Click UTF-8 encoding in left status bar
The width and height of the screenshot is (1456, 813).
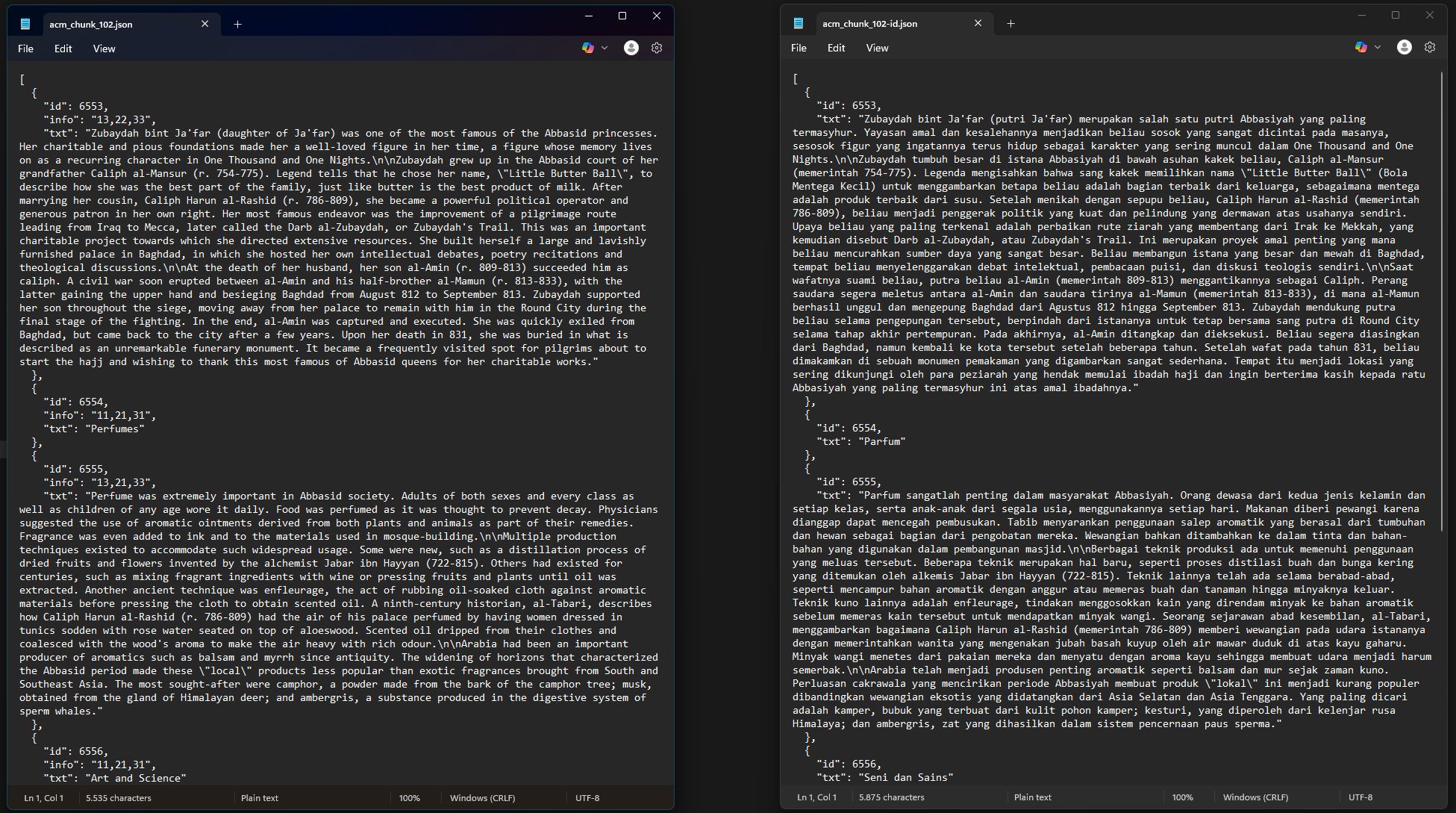coord(587,798)
